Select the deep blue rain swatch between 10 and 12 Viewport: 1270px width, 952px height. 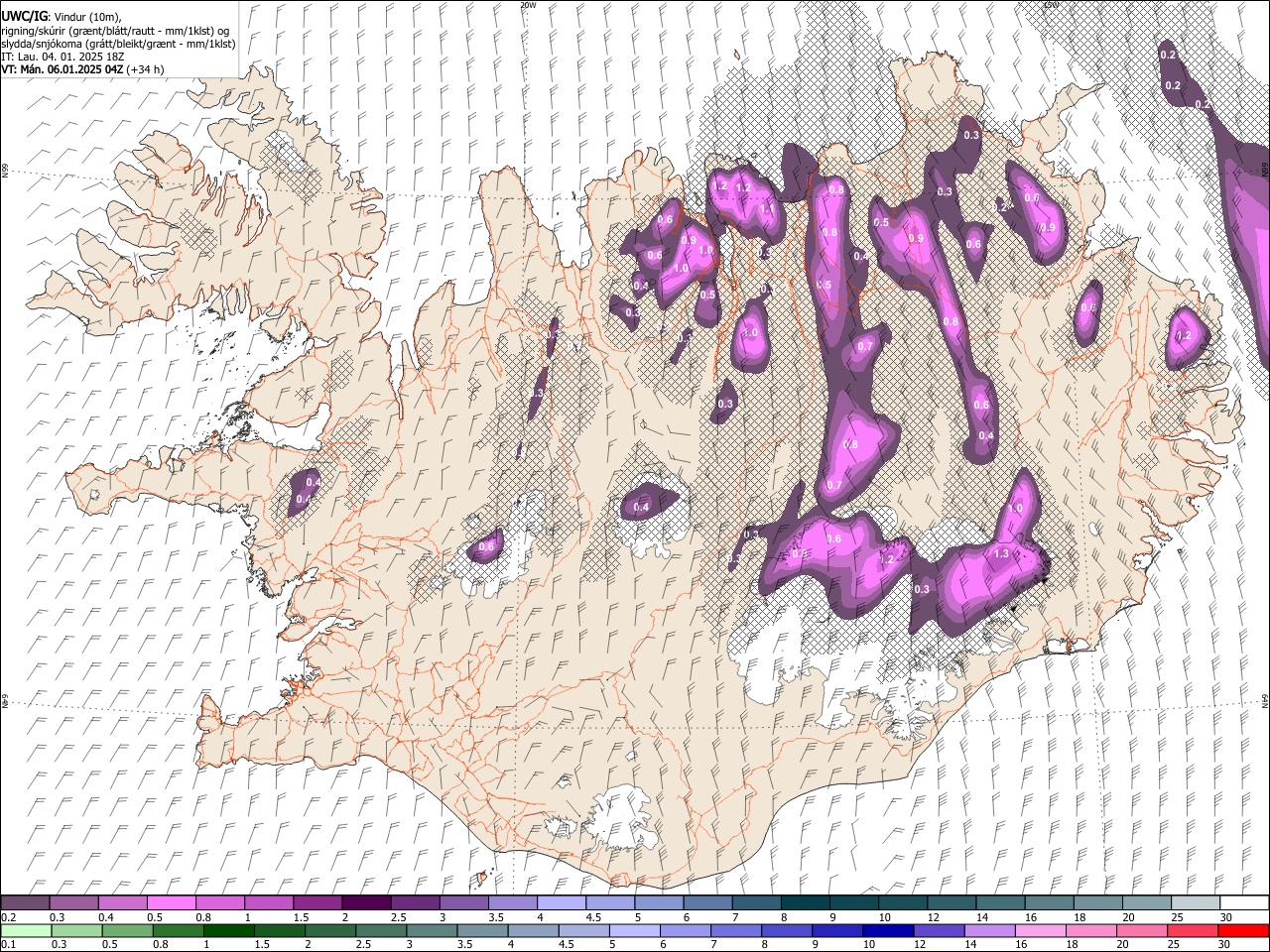[887, 930]
